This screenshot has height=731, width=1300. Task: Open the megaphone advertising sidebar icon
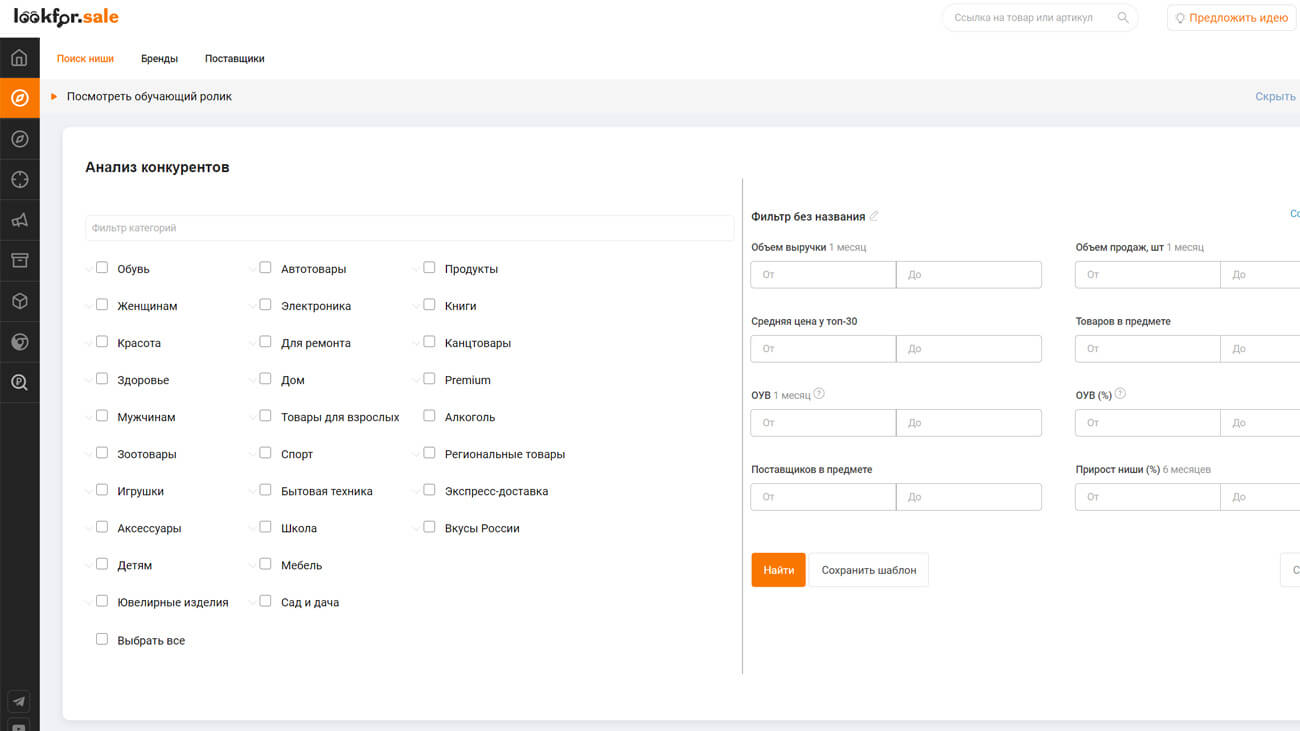[x=19, y=220]
